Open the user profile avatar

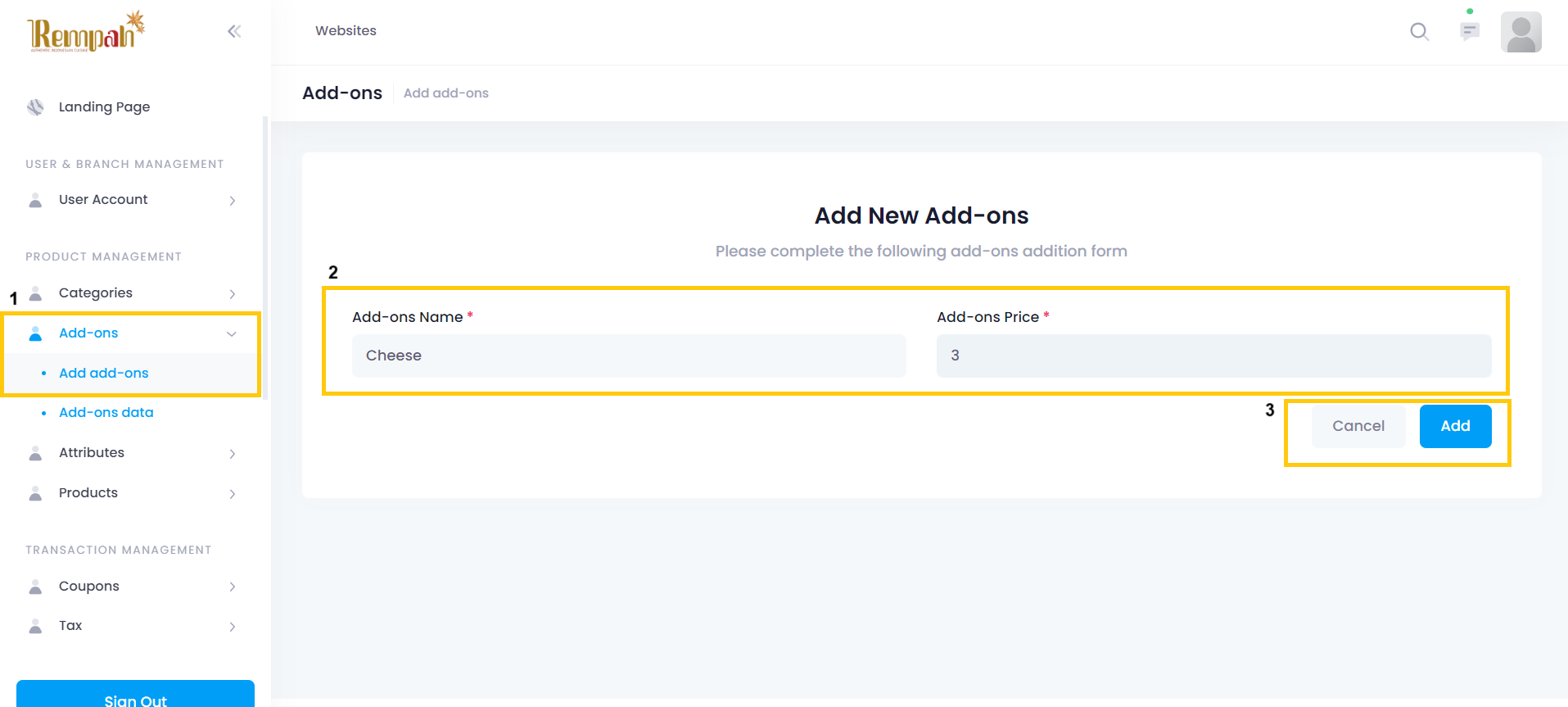(1521, 32)
